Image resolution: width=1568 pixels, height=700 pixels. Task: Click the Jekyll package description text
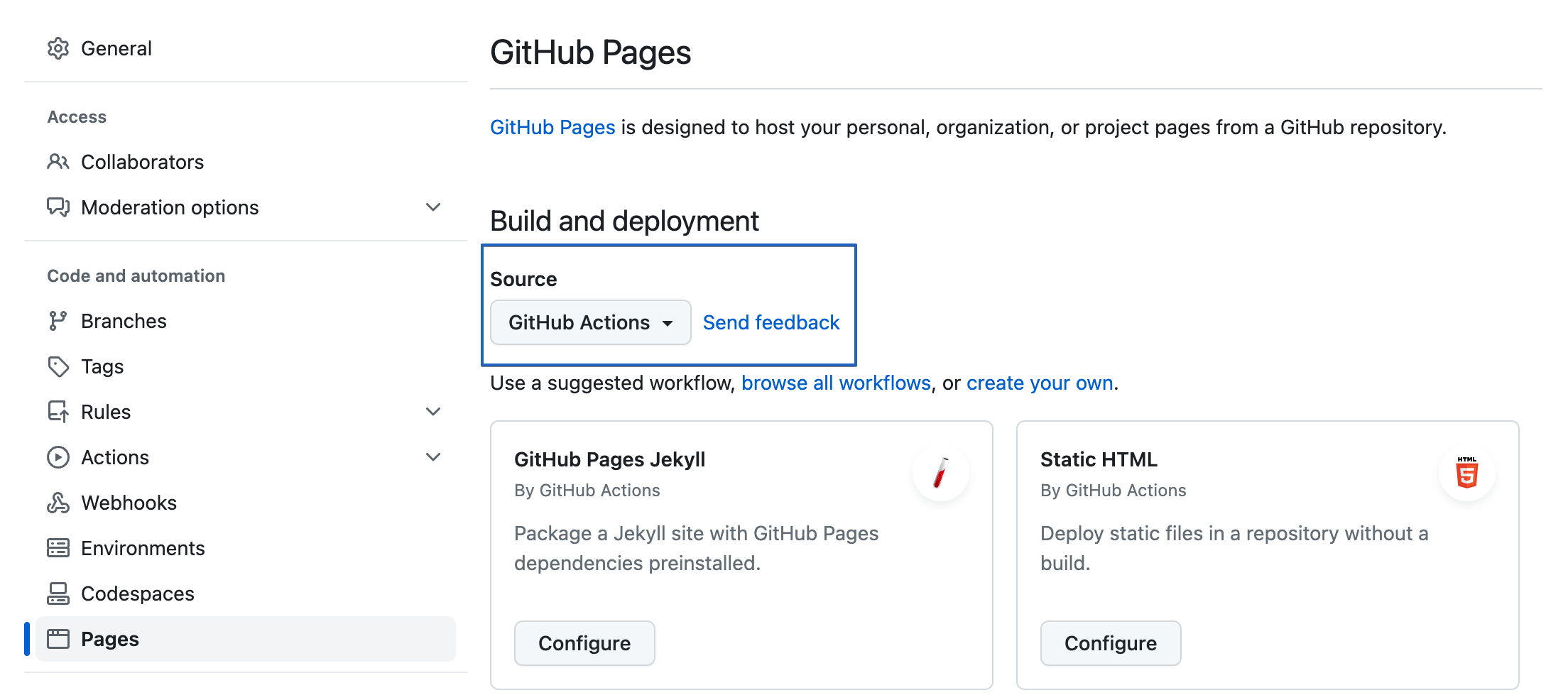[697, 548]
